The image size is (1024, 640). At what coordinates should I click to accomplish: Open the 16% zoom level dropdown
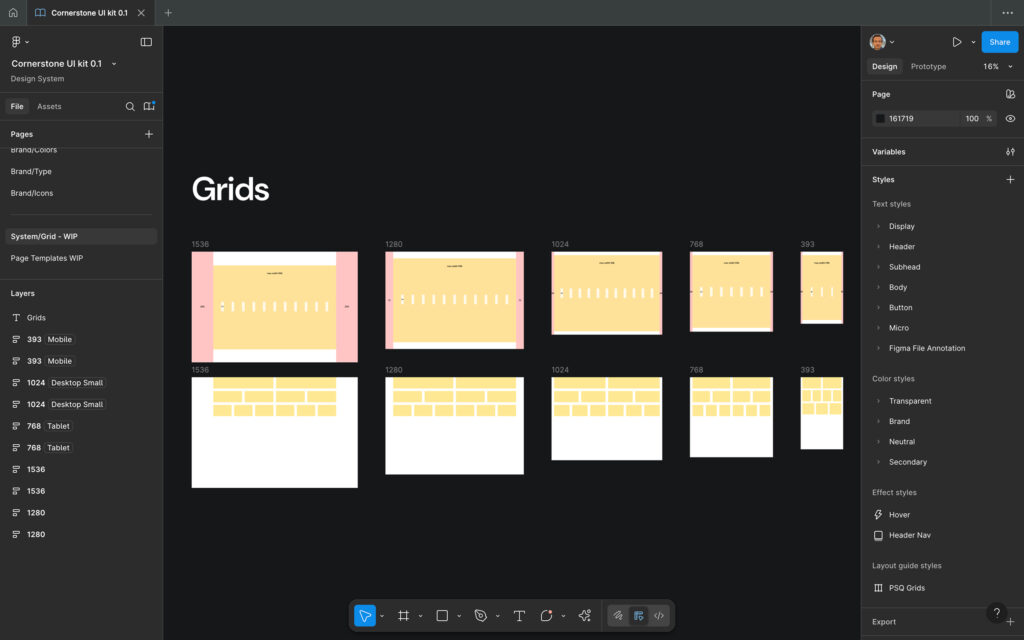[996, 66]
